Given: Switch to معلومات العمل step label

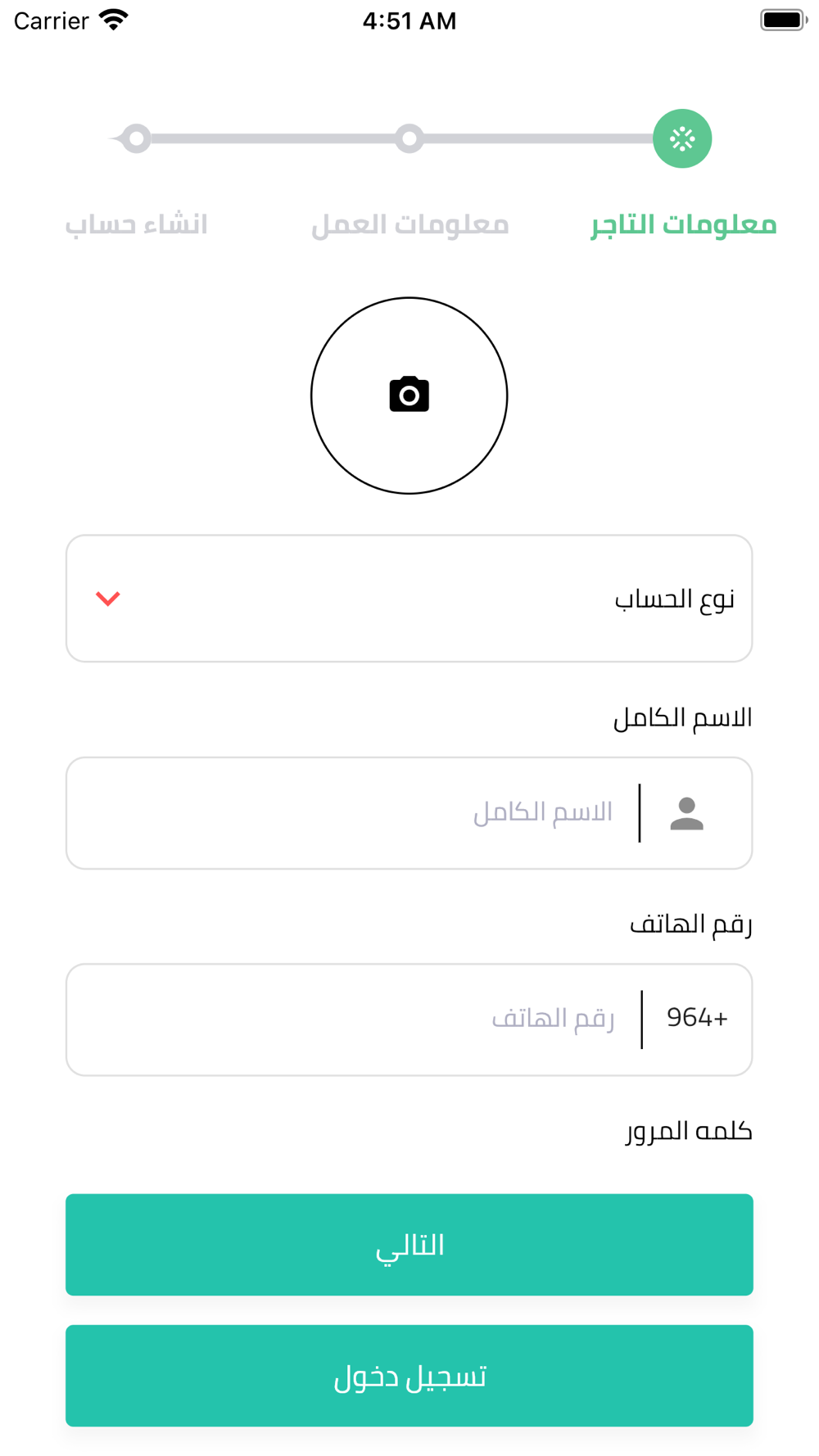Looking at the screenshot, I should 409,224.
